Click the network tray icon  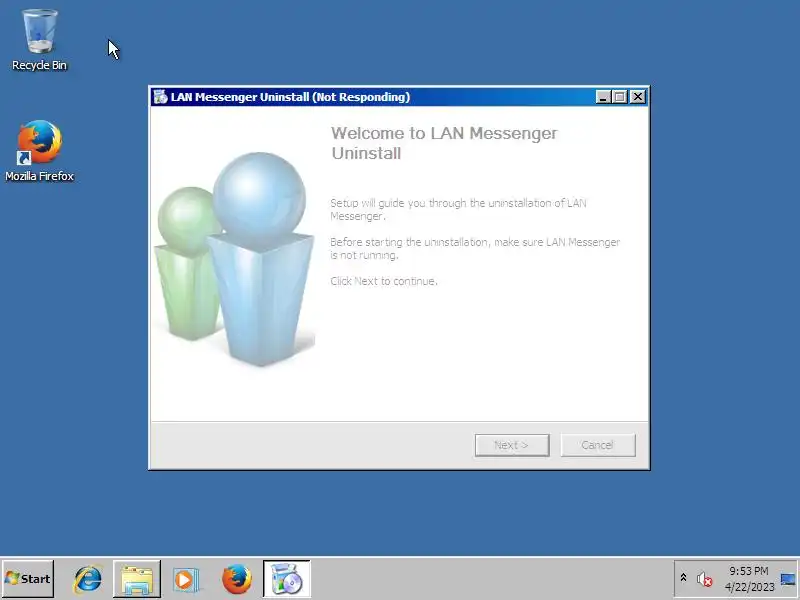[788, 579]
